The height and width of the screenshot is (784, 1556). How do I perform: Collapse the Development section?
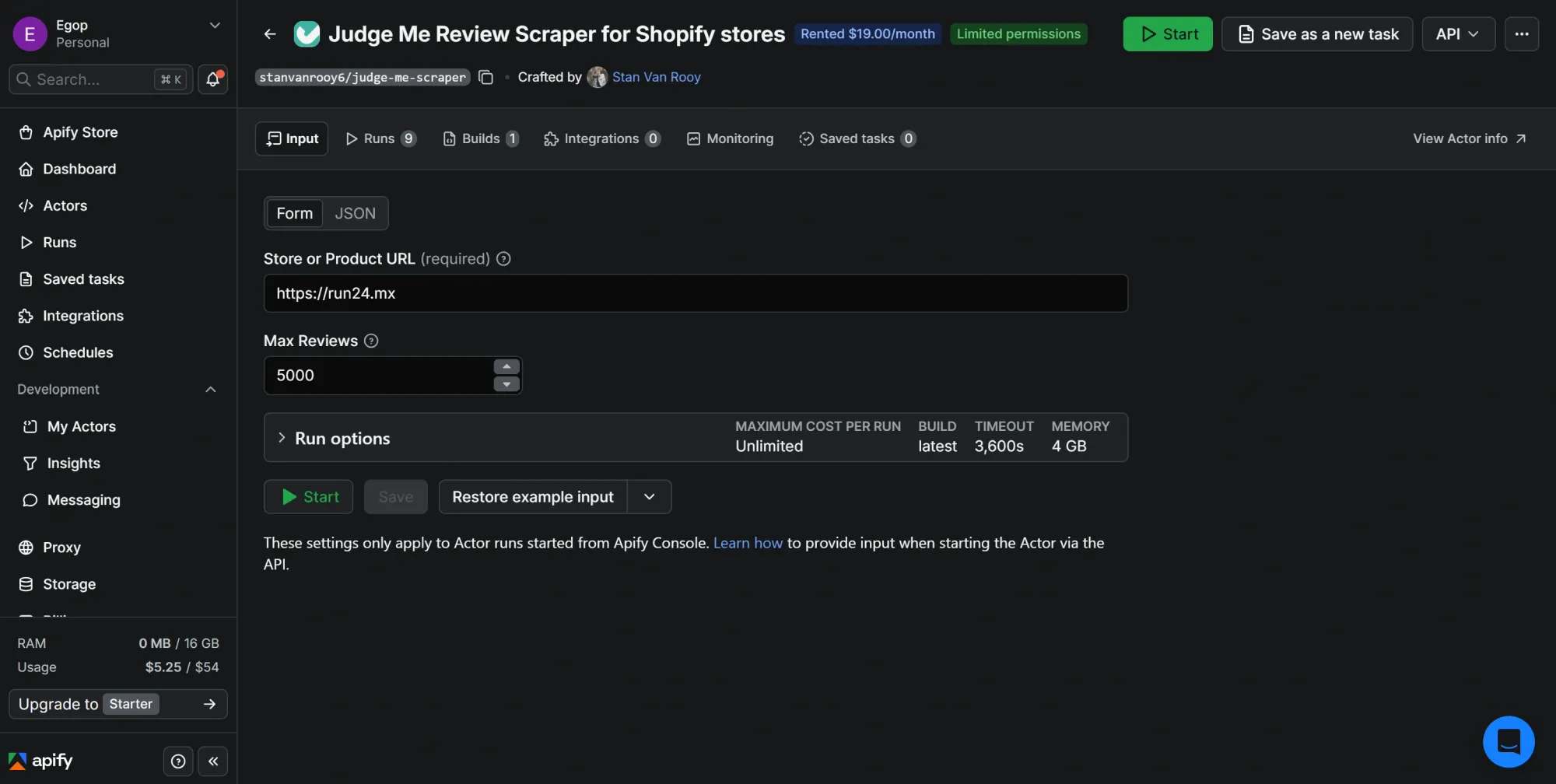coord(210,390)
